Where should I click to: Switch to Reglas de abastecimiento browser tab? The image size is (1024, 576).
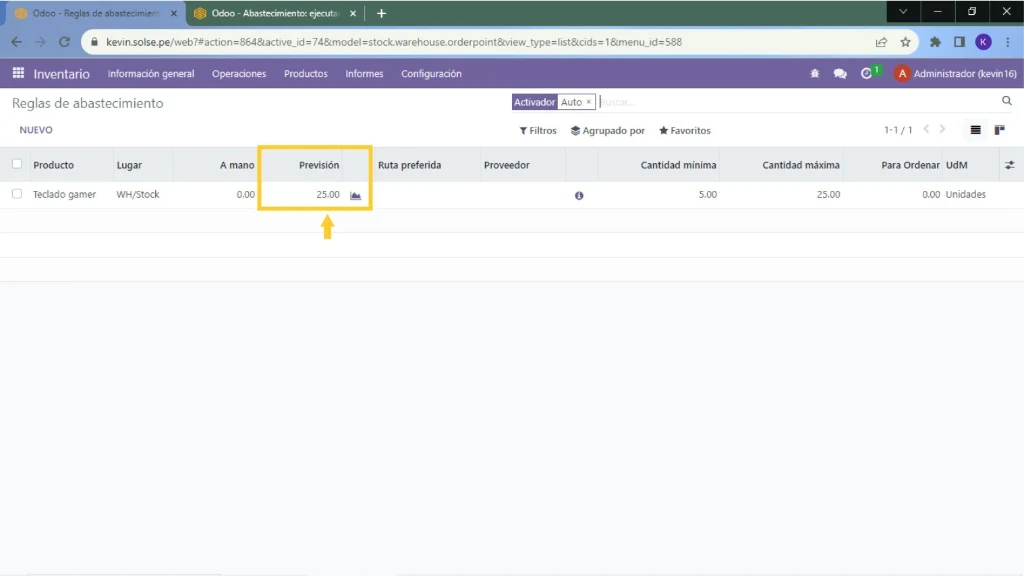coord(95,13)
